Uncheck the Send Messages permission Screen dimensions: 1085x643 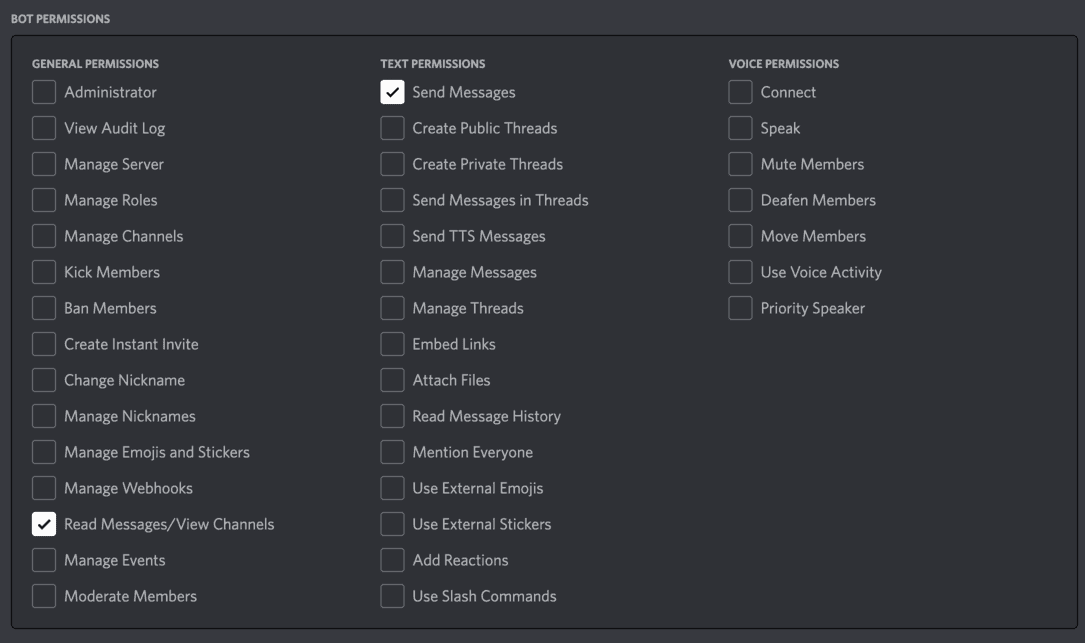coord(392,92)
